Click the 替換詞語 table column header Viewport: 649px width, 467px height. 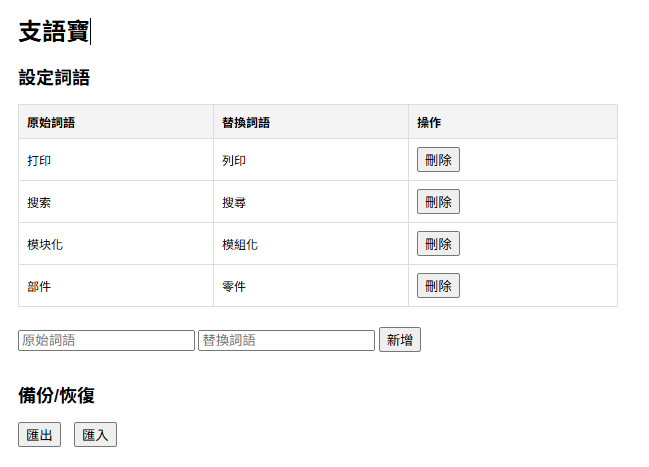(246, 122)
